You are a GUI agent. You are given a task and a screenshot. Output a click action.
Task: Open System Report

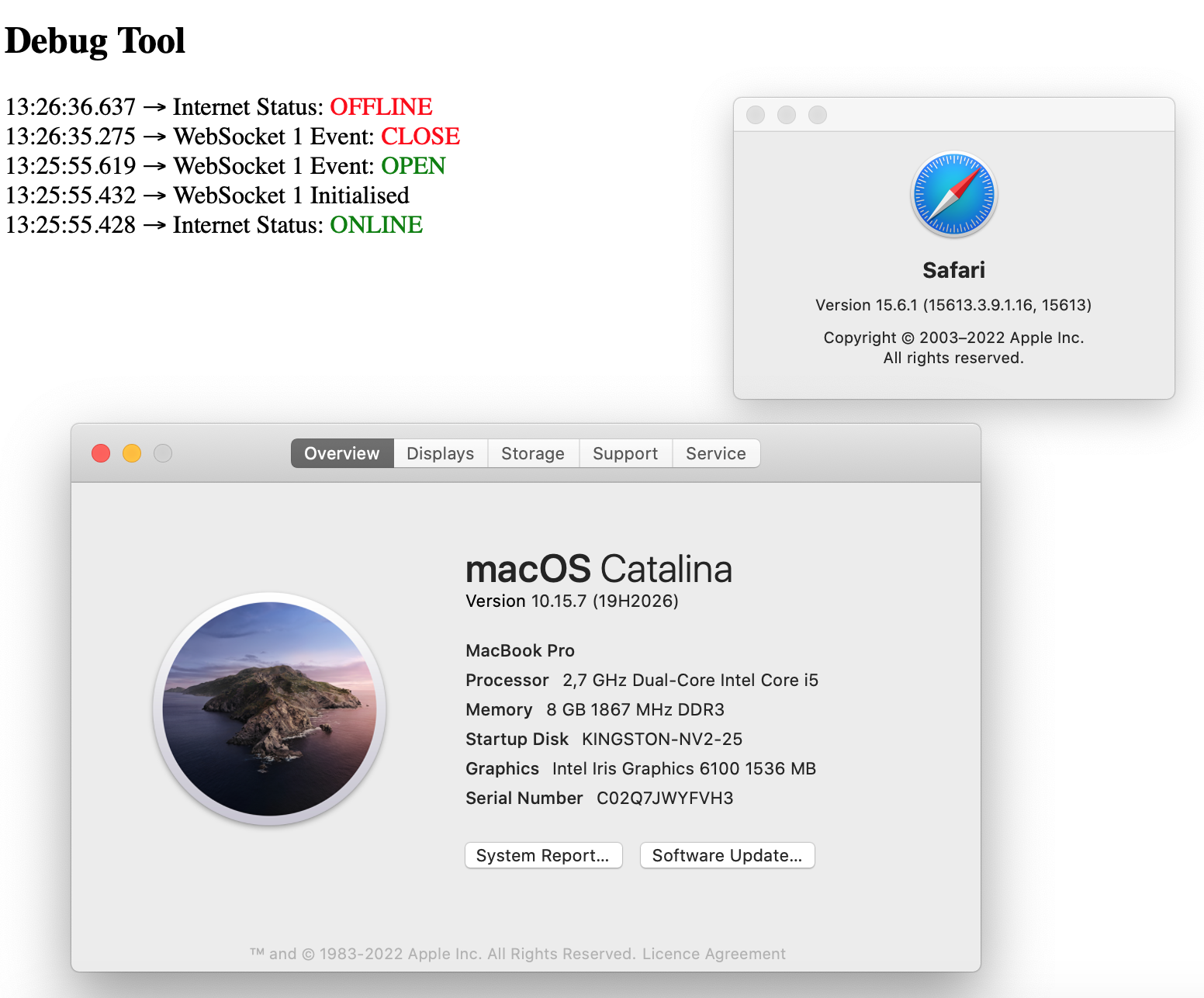[543, 855]
